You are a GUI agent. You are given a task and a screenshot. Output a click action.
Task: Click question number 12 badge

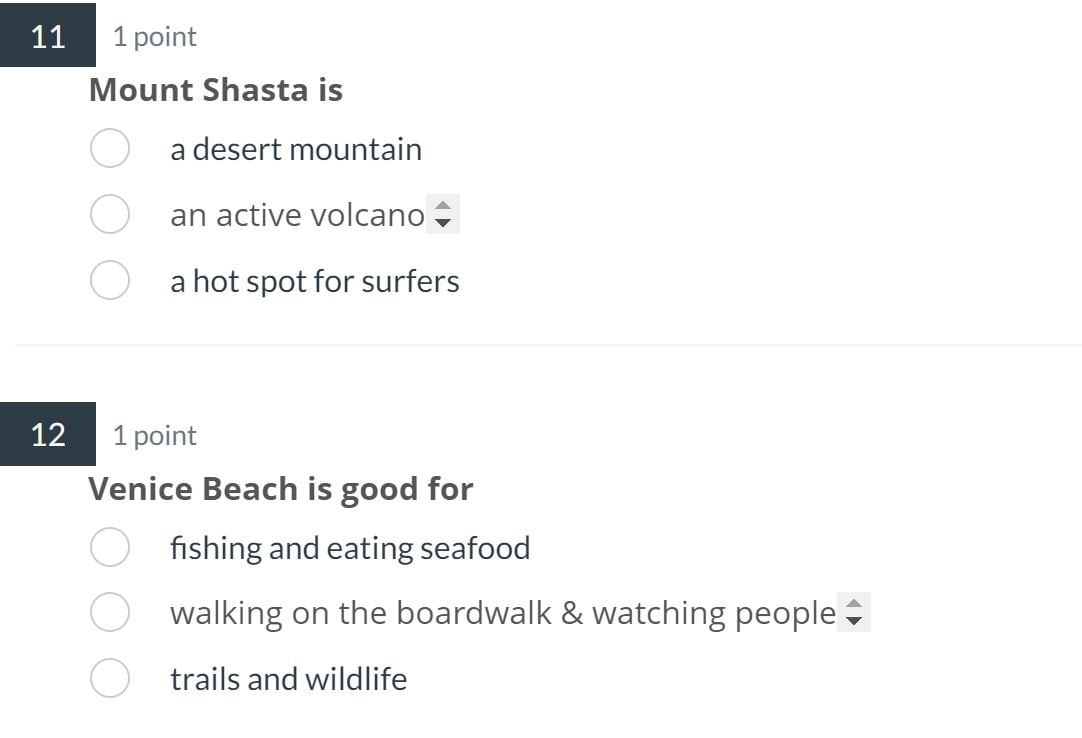click(x=48, y=434)
